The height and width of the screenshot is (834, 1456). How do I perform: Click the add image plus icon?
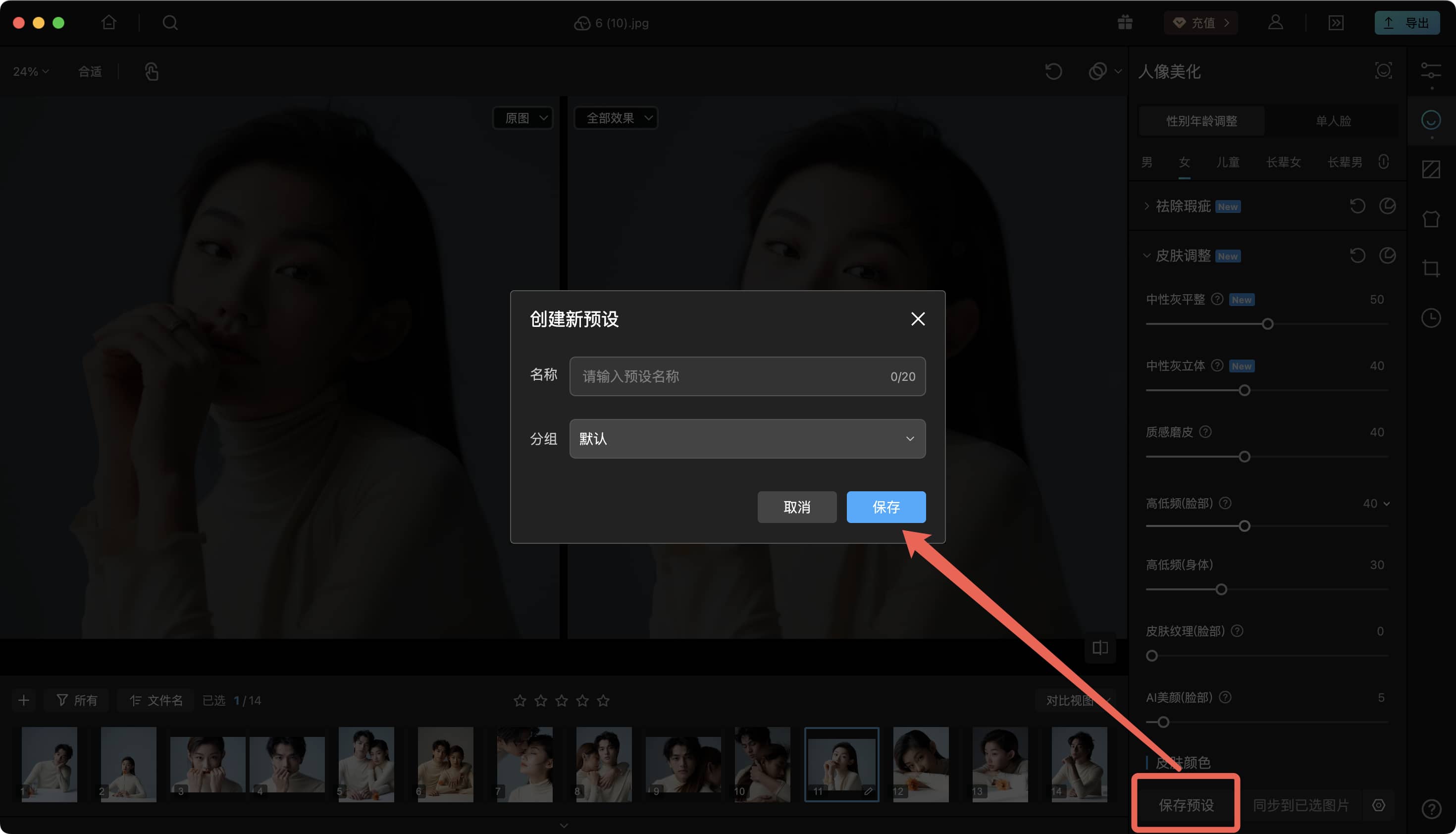click(23, 700)
